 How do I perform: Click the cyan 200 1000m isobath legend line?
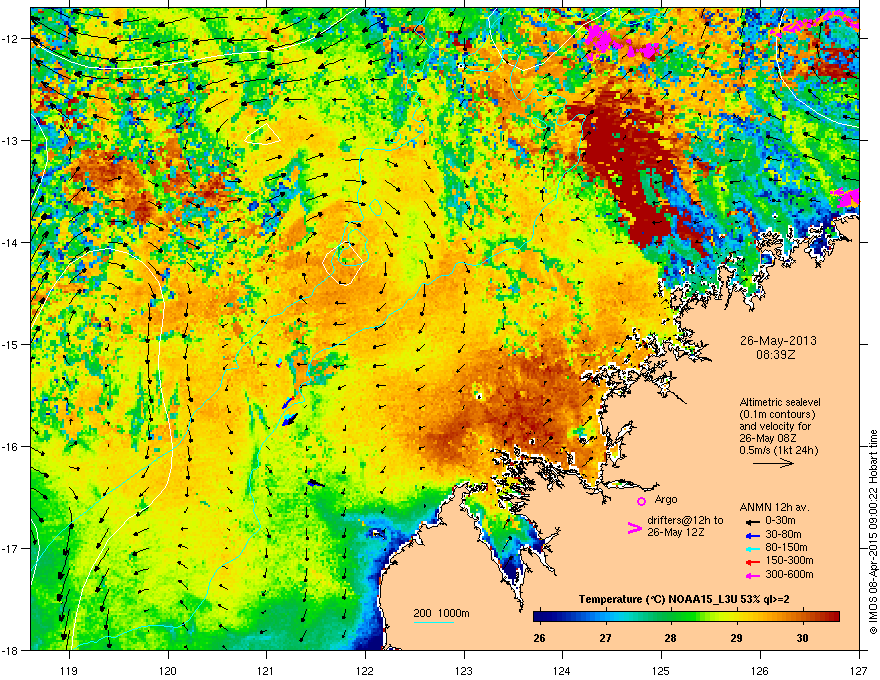click(433, 622)
